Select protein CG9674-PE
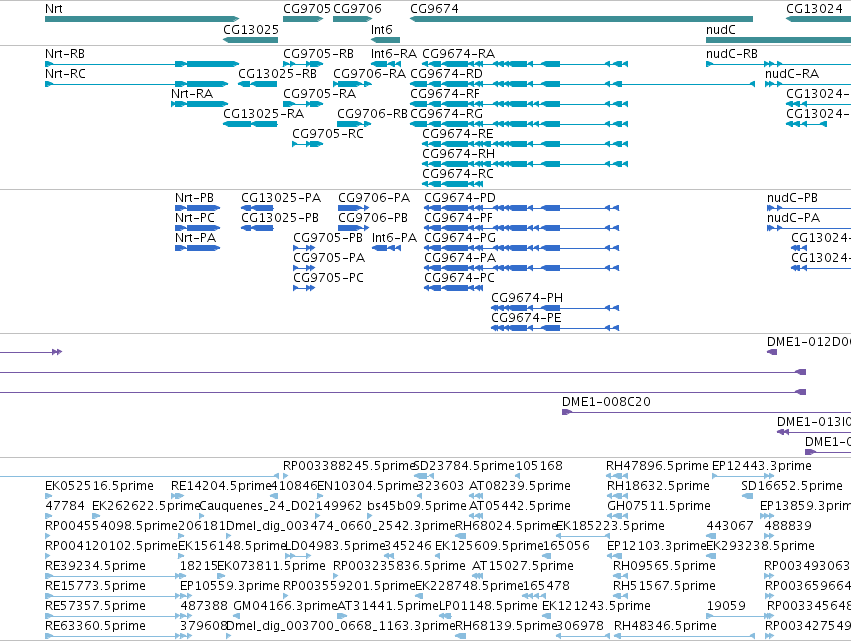 [526, 318]
